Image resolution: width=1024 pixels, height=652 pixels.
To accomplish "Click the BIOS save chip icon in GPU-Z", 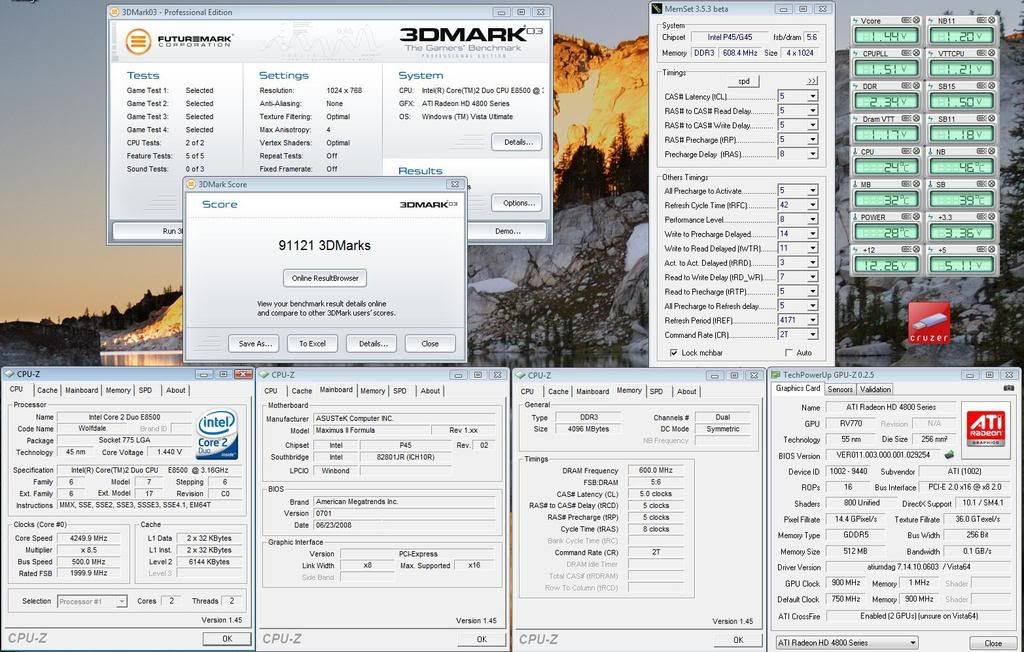I will tap(949, 455).
